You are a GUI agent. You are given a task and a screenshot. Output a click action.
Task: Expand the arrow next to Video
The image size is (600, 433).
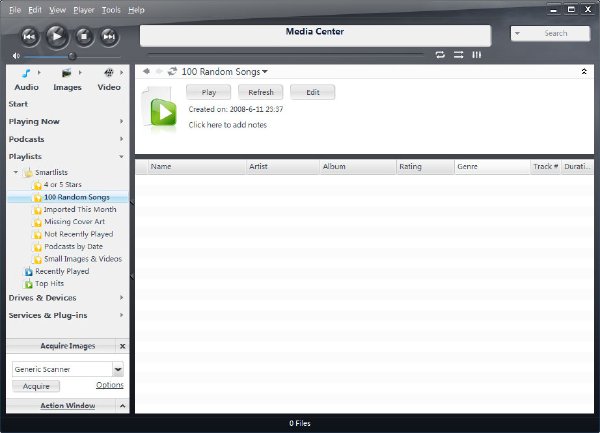(122, 72)
